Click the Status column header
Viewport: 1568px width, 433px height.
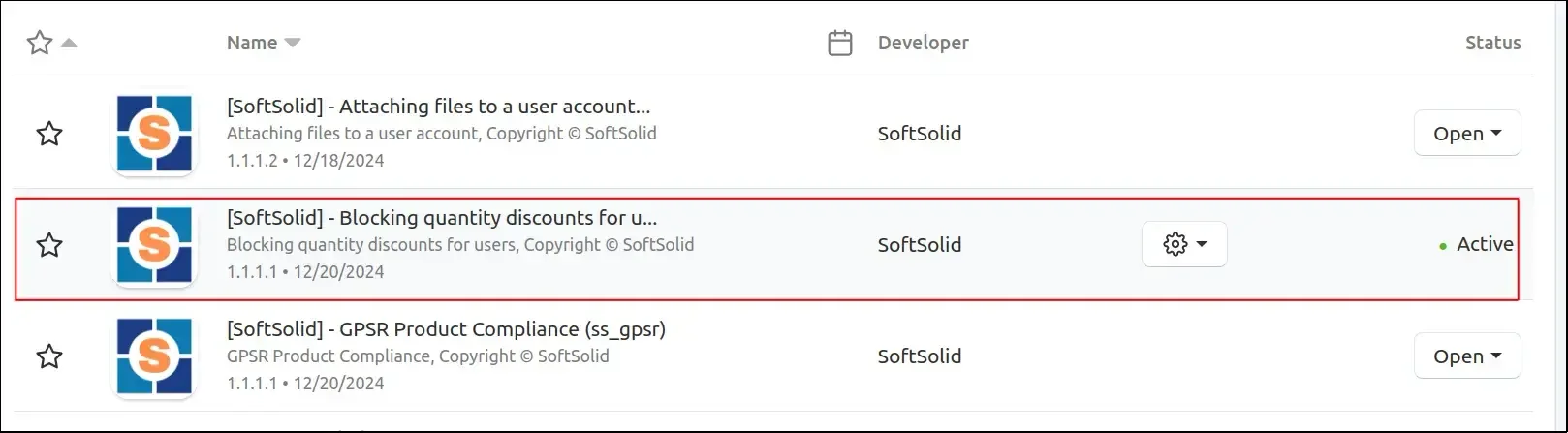1492,43
